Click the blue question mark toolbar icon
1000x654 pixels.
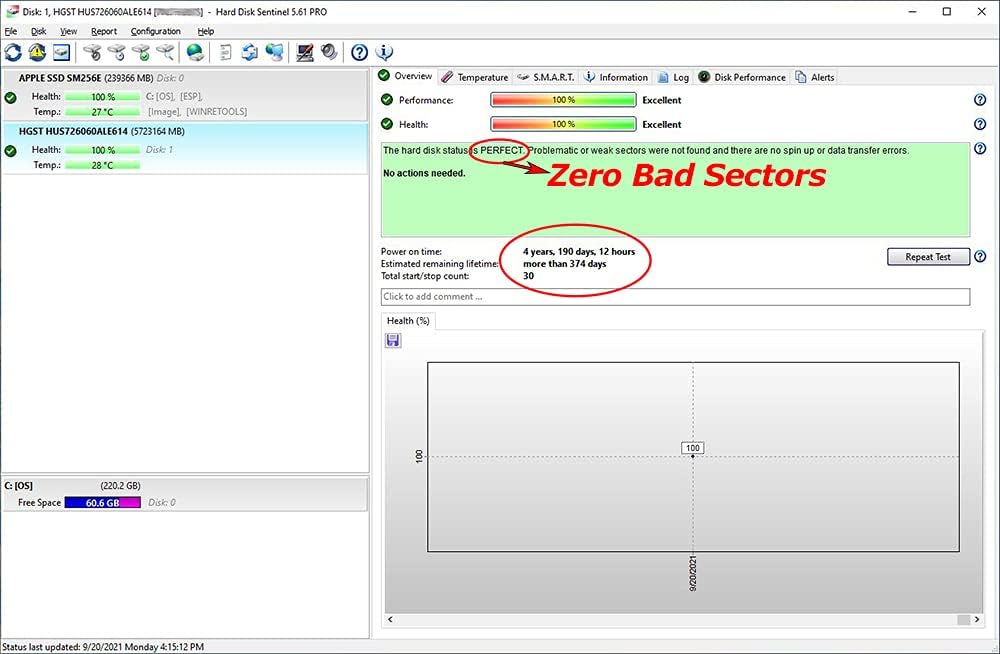click(x=360, y=52)
